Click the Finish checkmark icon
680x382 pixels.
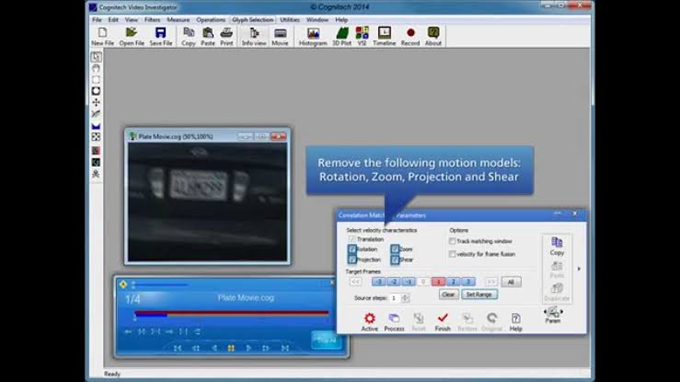pyautogui.click(x=442, y=322)
